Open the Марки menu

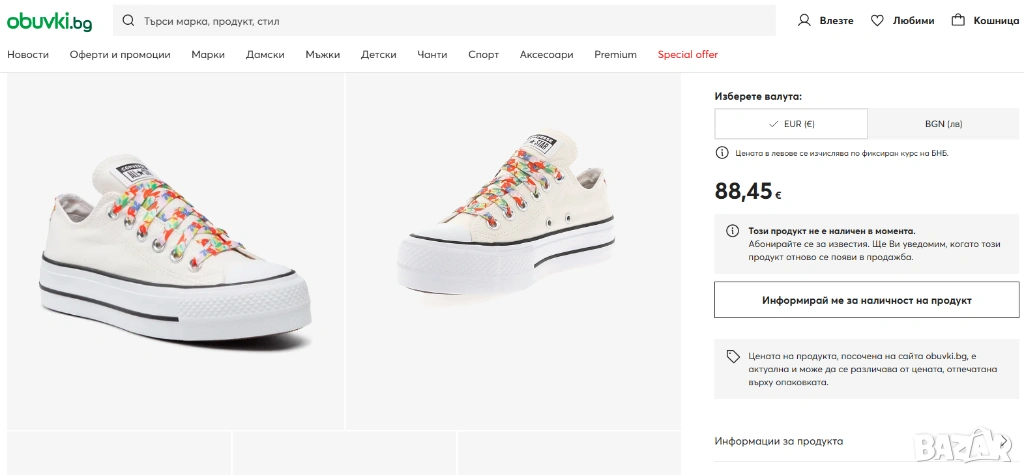coord(208,55)
